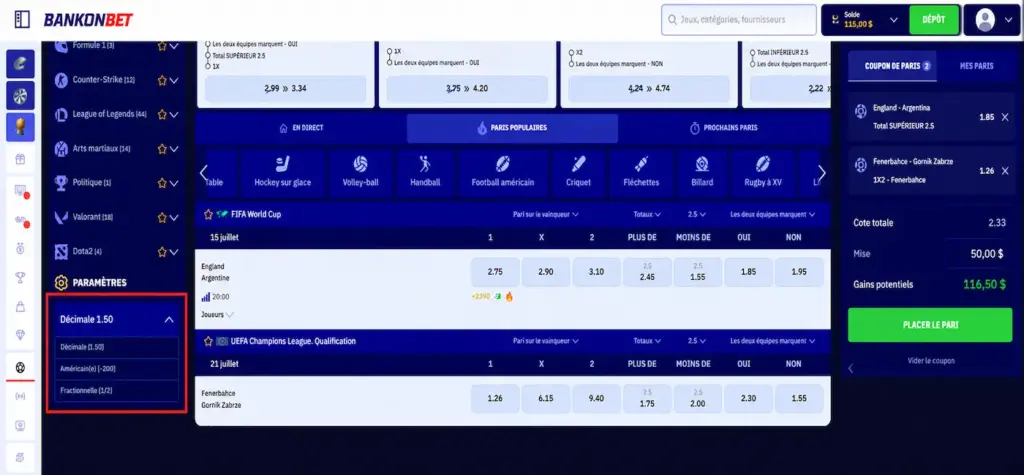
Task: Star the UEFA Champions League Qualification
Action: pos(208,341)
